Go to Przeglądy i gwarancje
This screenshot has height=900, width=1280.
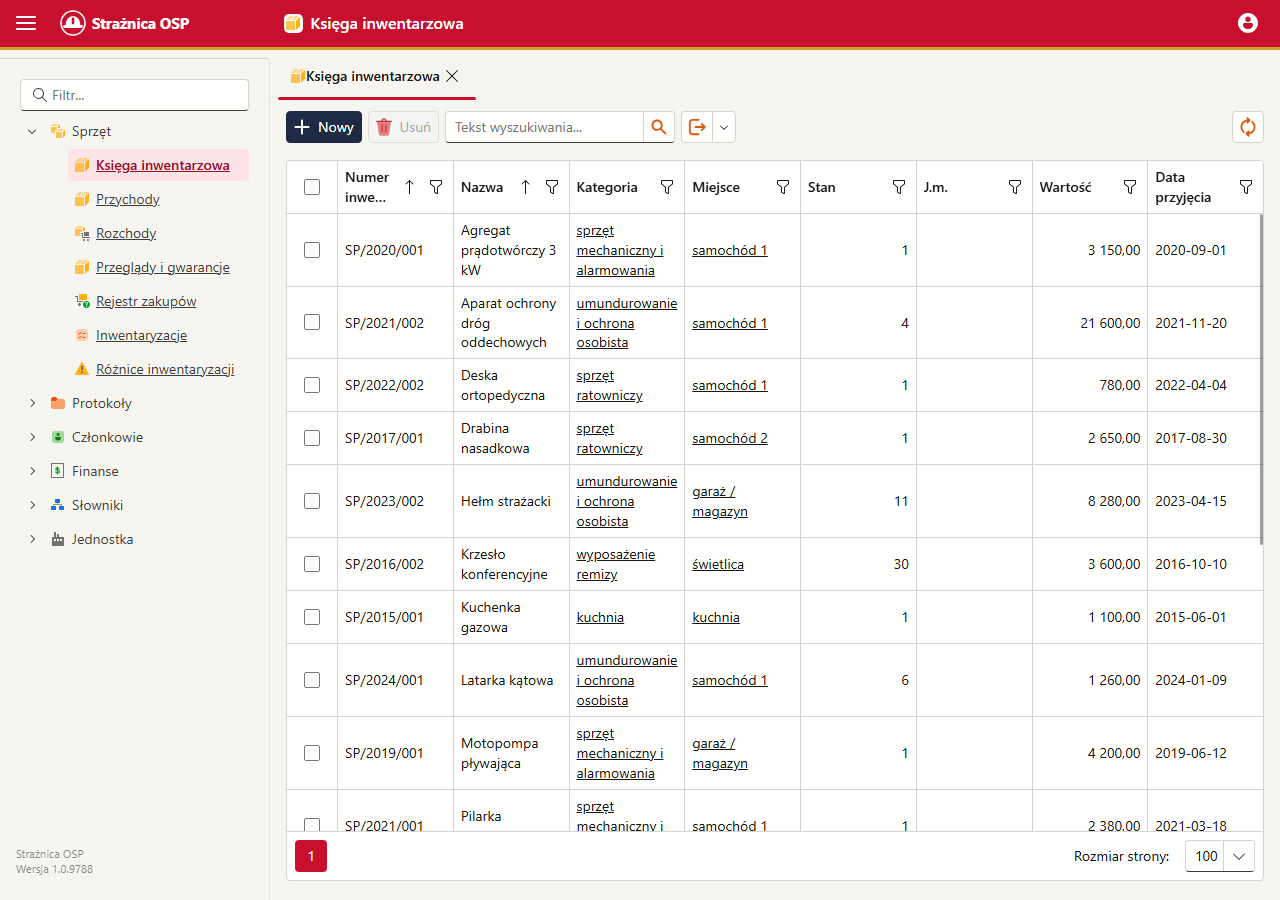coord(163,267)
